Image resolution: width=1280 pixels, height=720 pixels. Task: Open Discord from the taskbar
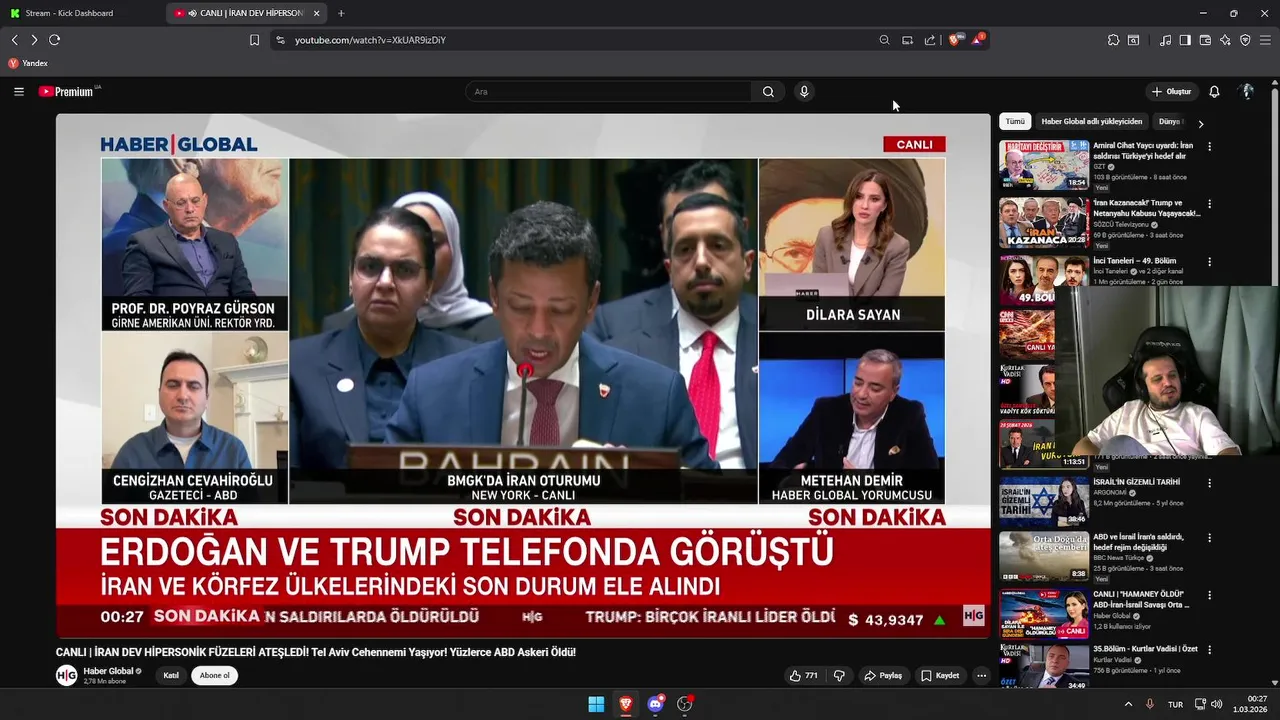[x=655, y=704]
